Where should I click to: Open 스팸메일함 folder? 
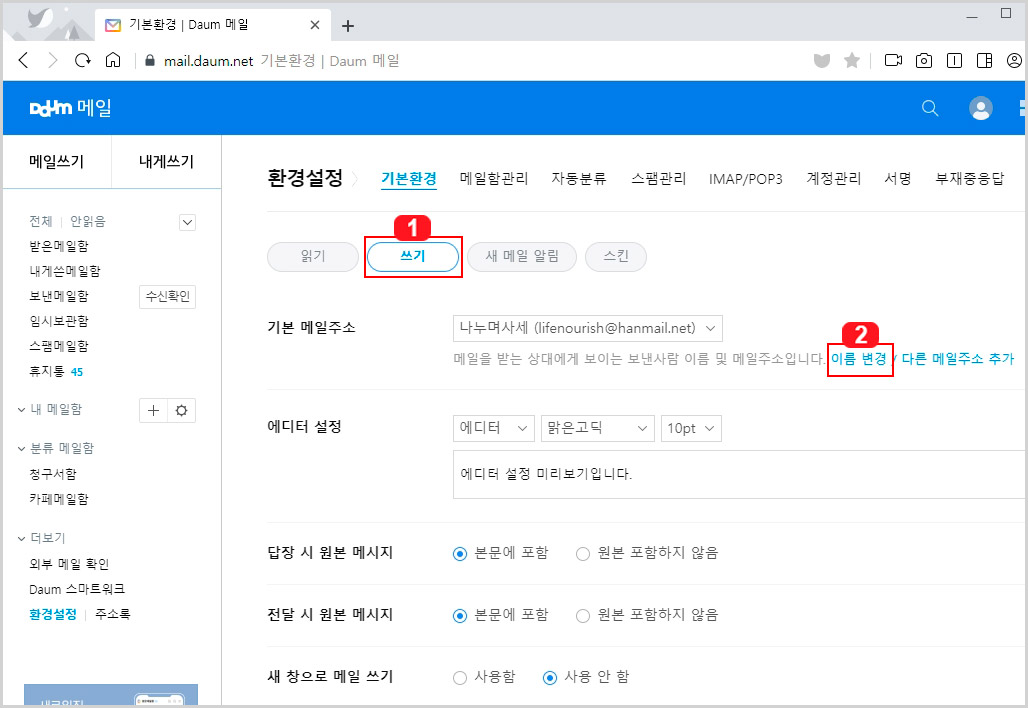click(x=59, y=346)
